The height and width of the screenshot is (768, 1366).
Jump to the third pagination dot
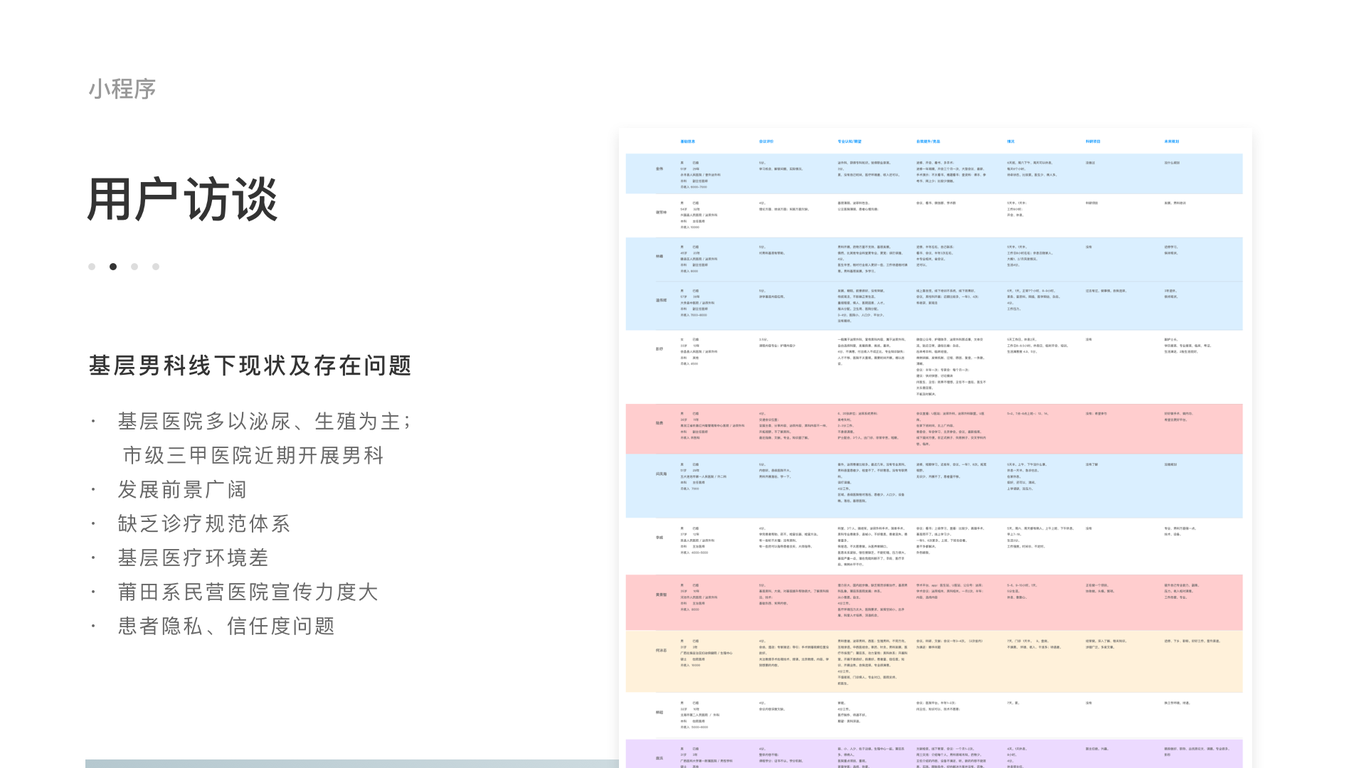point(134,267)
